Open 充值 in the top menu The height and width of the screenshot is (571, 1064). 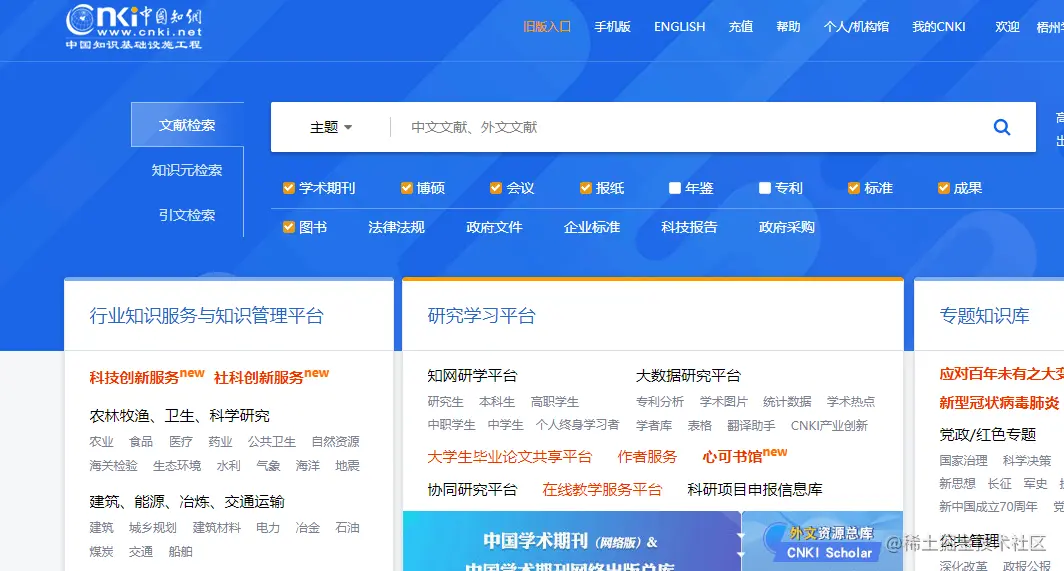740,26
